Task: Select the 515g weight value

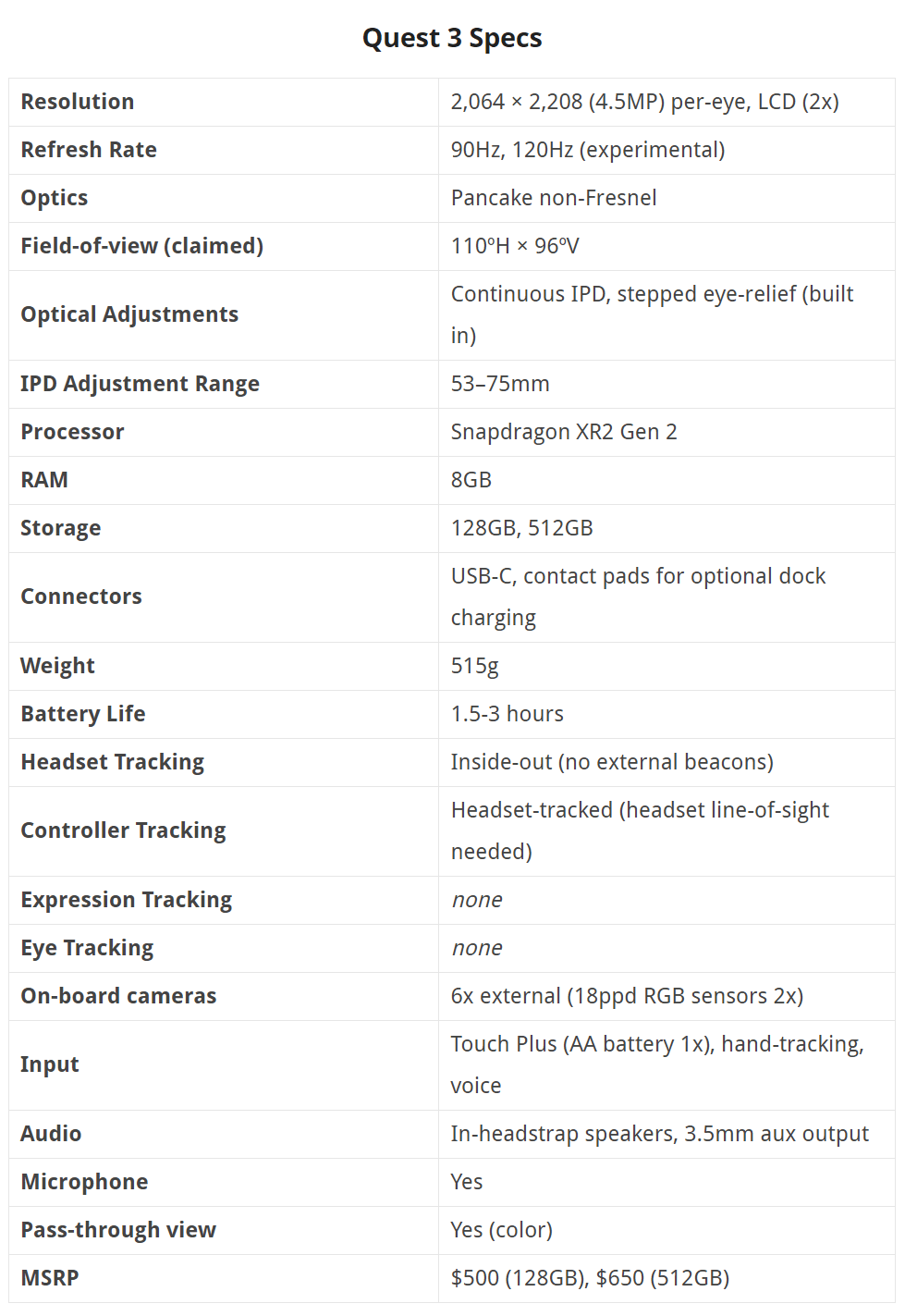Action: (x=474, y=666)
